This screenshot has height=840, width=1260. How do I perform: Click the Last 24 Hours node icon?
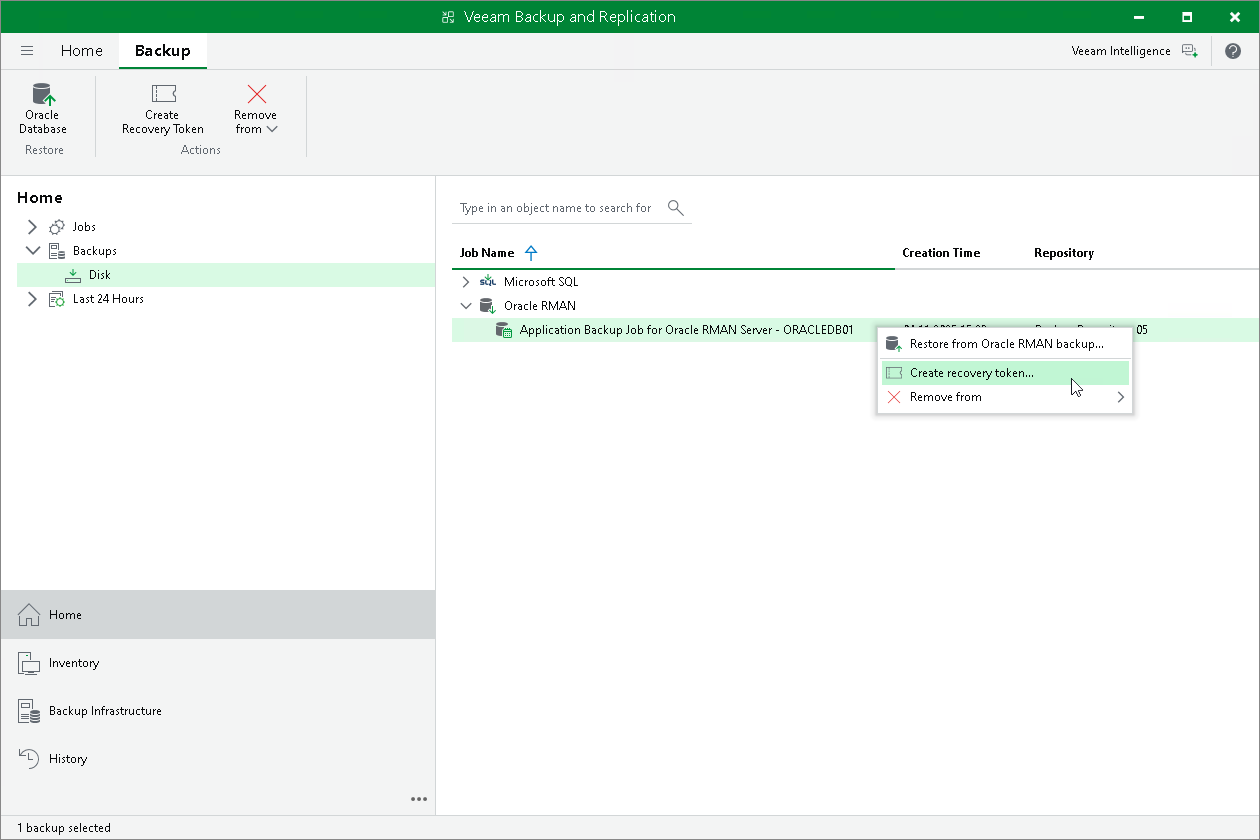tap(57, 299)
